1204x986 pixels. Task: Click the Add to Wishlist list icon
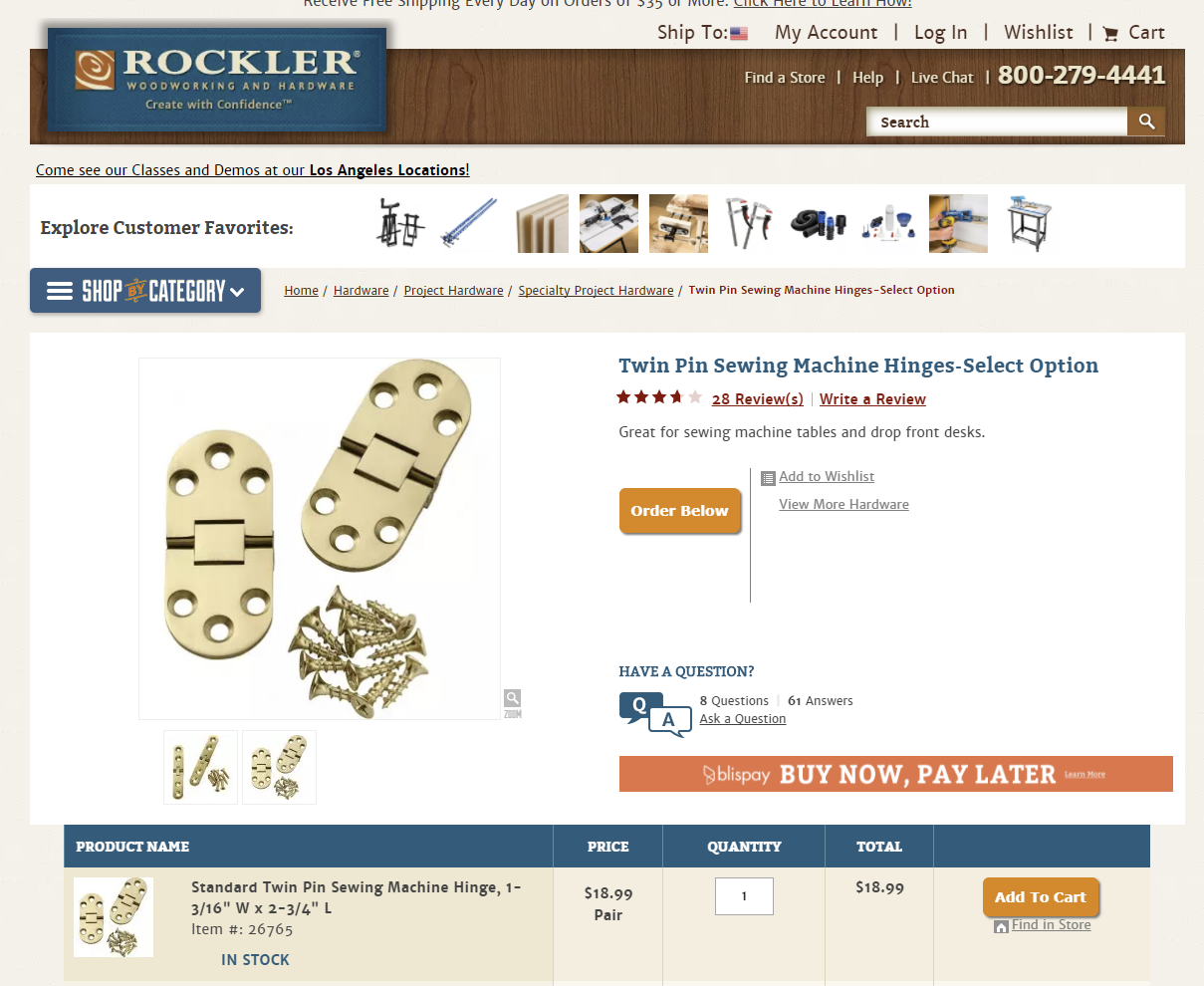tap(767, 478)
